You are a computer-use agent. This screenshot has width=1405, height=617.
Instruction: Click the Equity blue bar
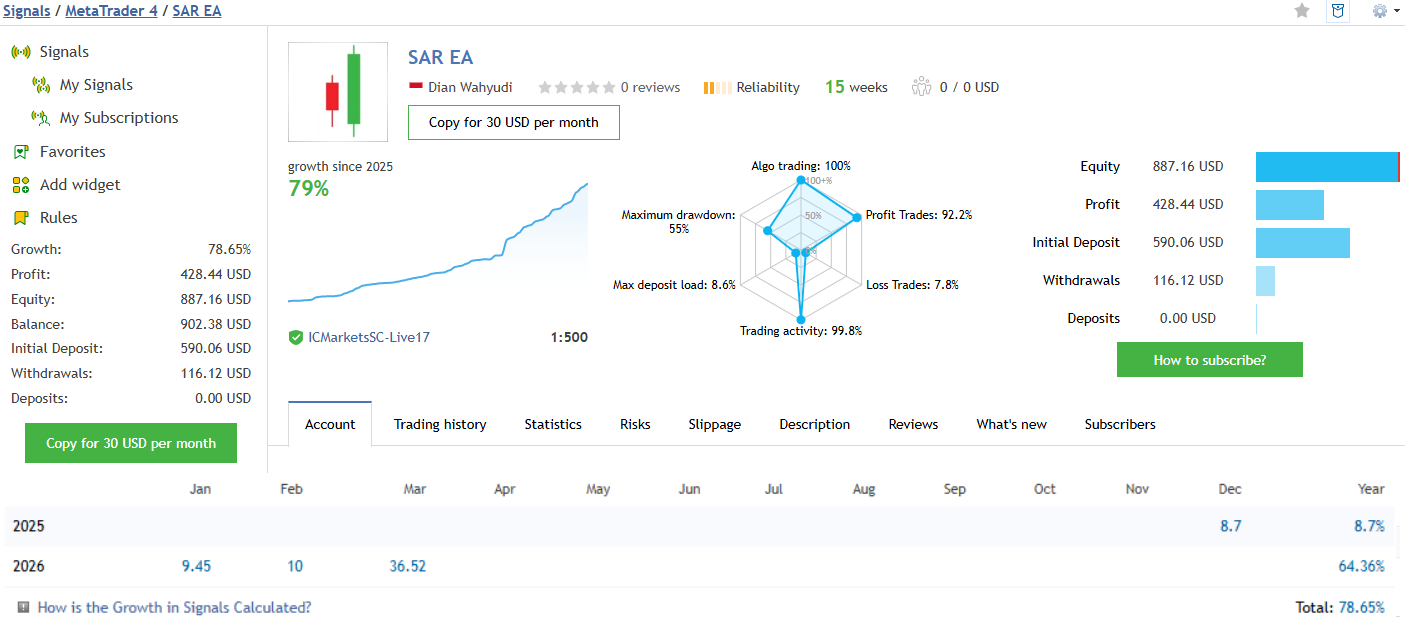[1326, 167]
